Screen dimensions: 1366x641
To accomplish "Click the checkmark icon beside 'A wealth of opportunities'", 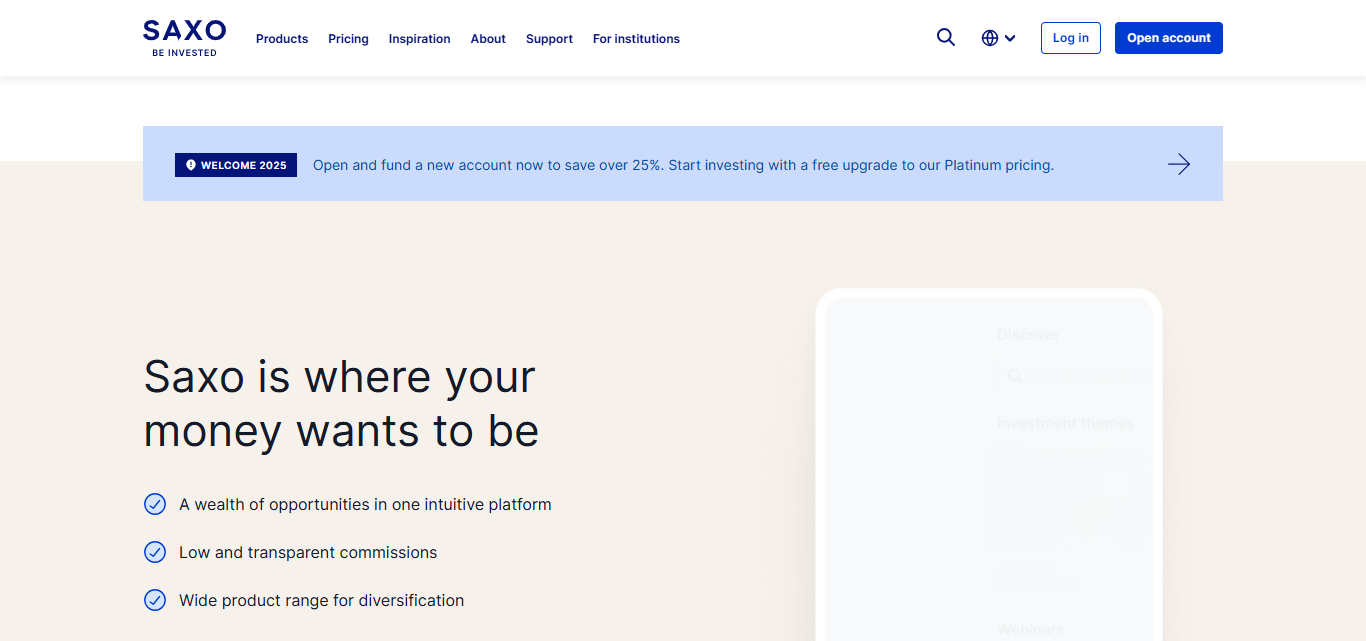I will click(155, 504).
